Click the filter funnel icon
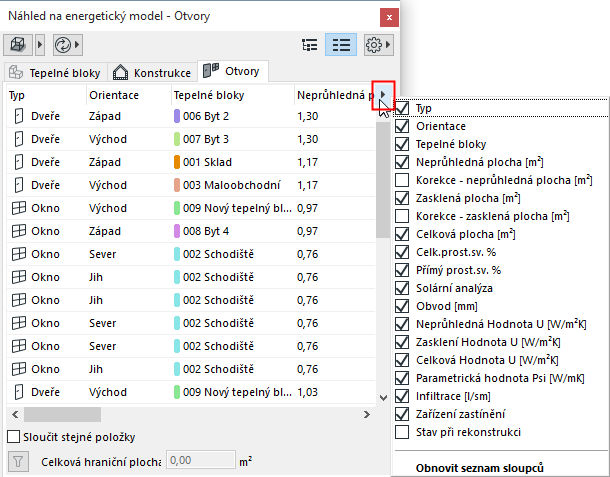 [18, 462]
